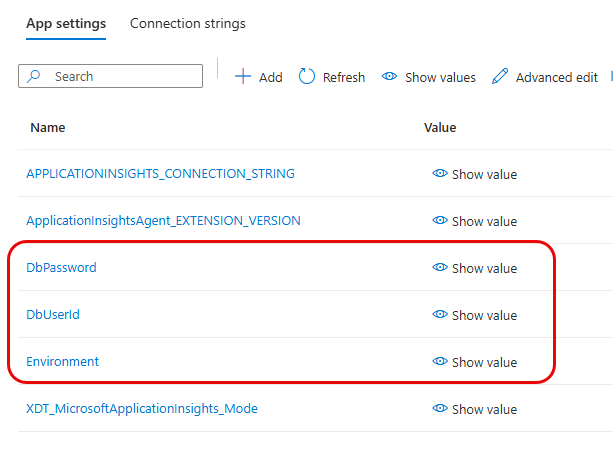Screen dimensions: 613x458
Task: Click the plus icon for Add
Action: [243, 77]
